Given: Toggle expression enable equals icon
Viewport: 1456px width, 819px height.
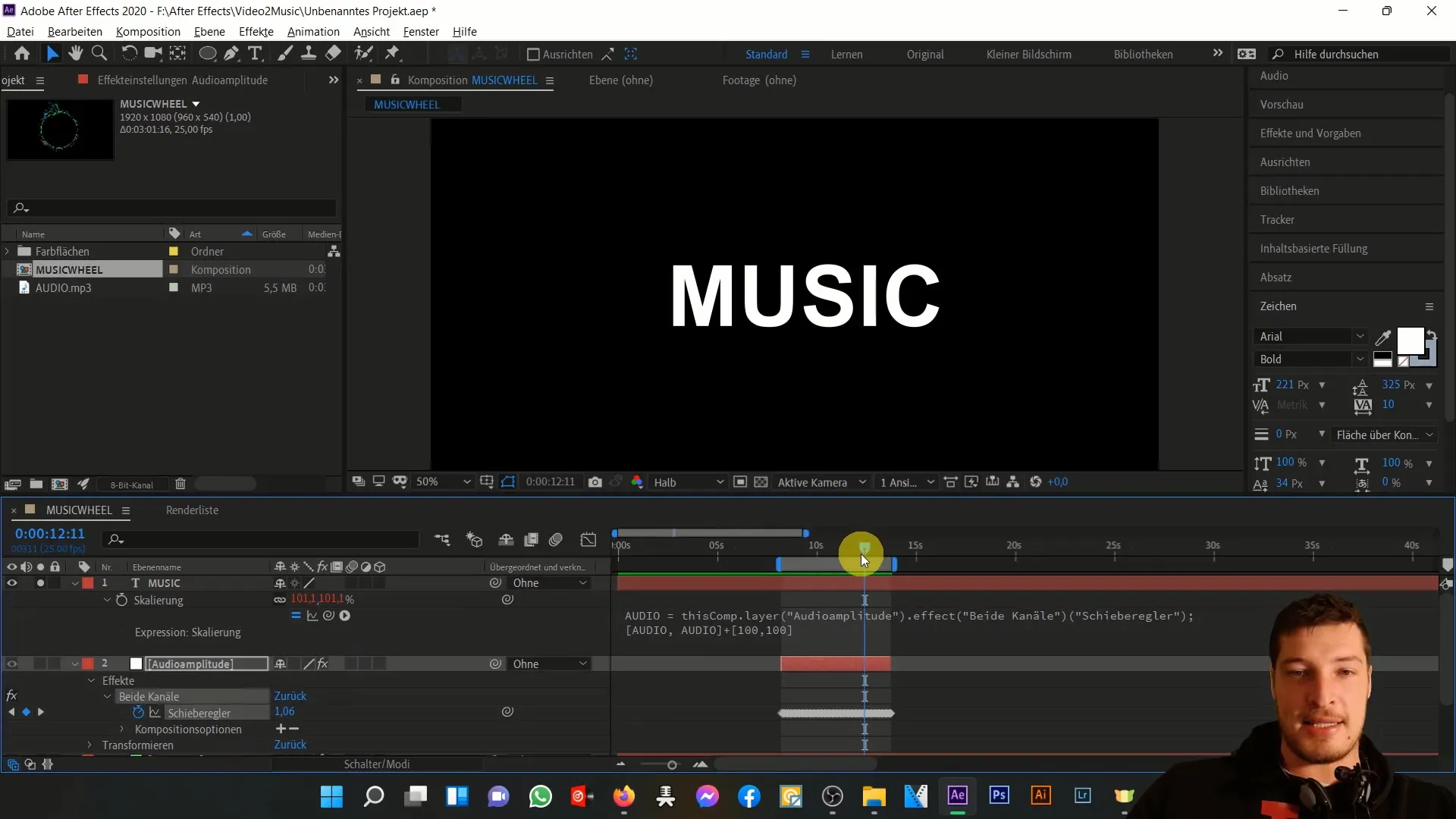Looking at the screenshot, I should tap(296, 616).
